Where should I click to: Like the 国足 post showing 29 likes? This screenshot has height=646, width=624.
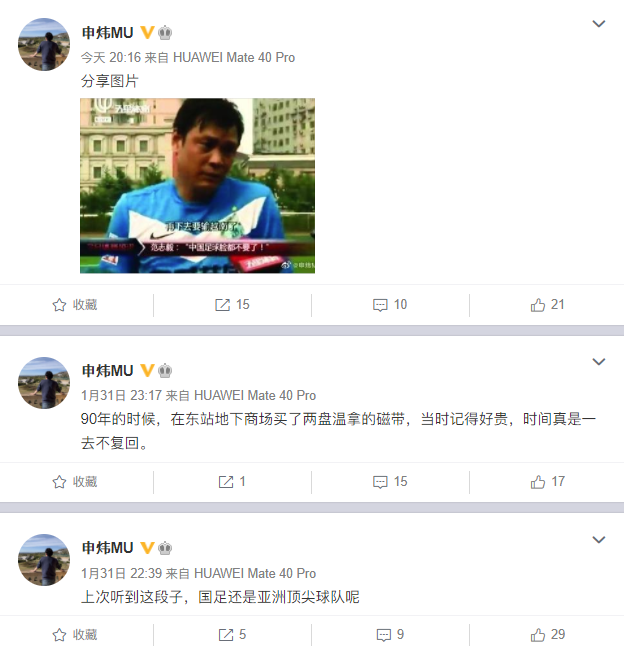pos(547,634)
